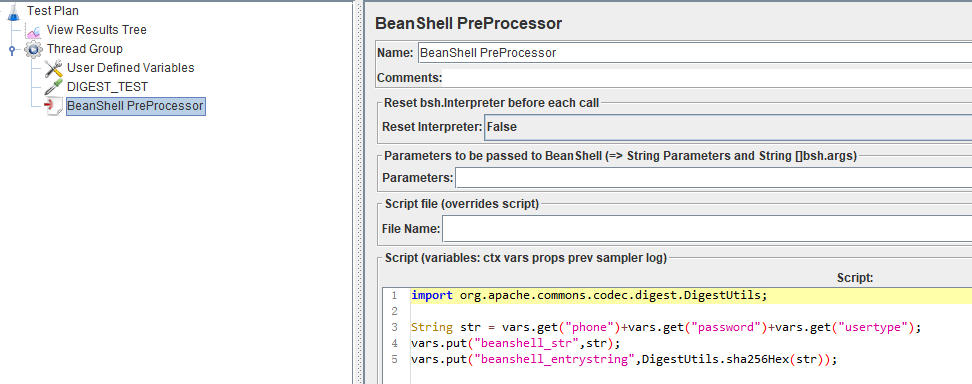The width and height of the screenshot is (972, 384).
Task: Click the BeanShell PreProcessor tree icon
Action: pyautogui.click(x=54, y=106)
